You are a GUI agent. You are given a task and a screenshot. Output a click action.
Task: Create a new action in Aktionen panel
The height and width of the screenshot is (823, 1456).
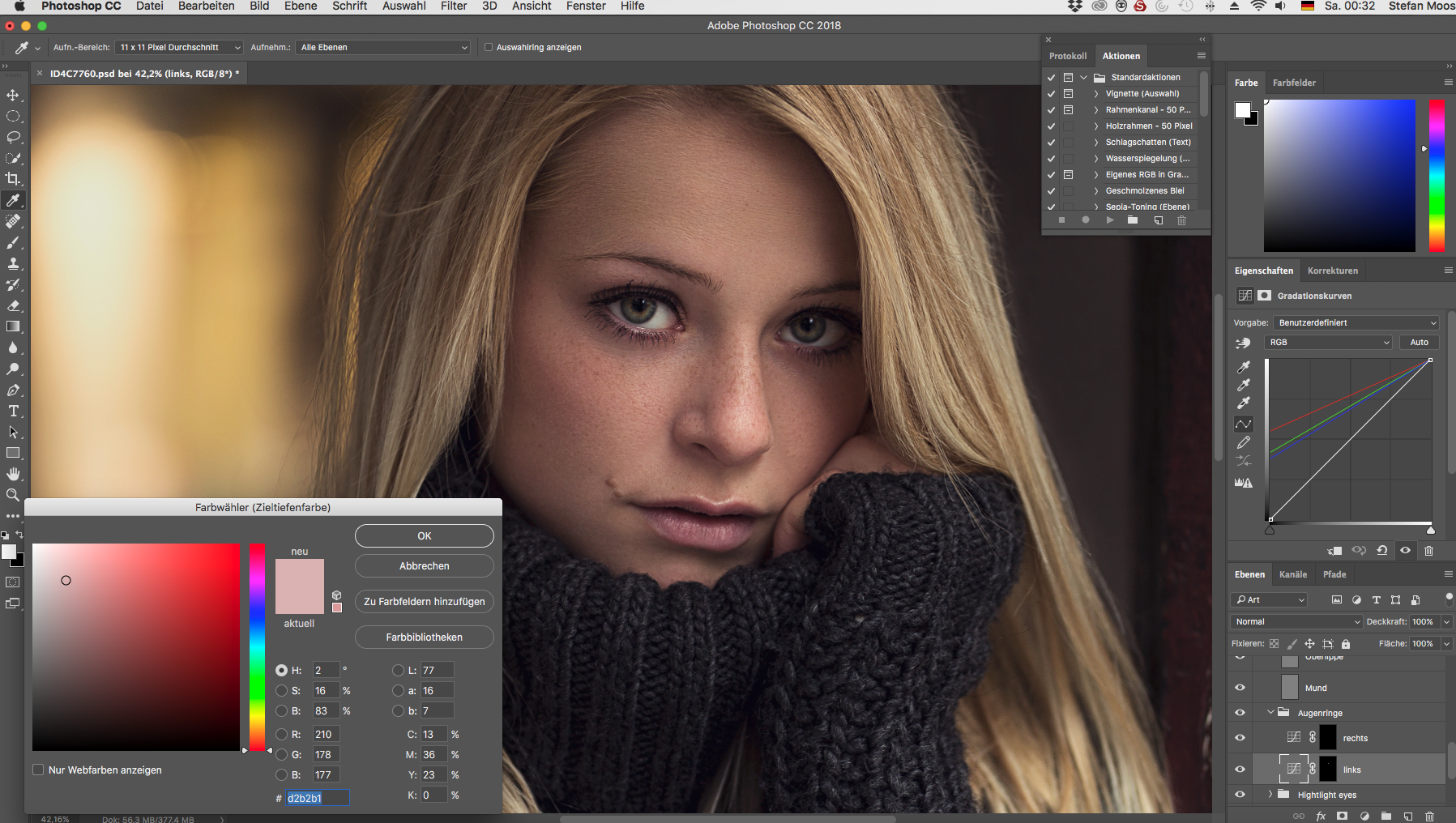pyautogui.click(x=1159, y=220)
